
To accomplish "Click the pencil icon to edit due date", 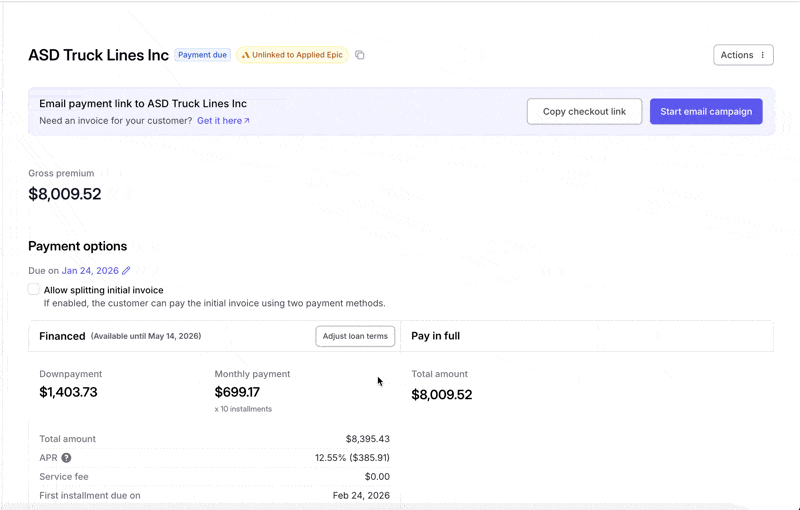I will point(126,270).
